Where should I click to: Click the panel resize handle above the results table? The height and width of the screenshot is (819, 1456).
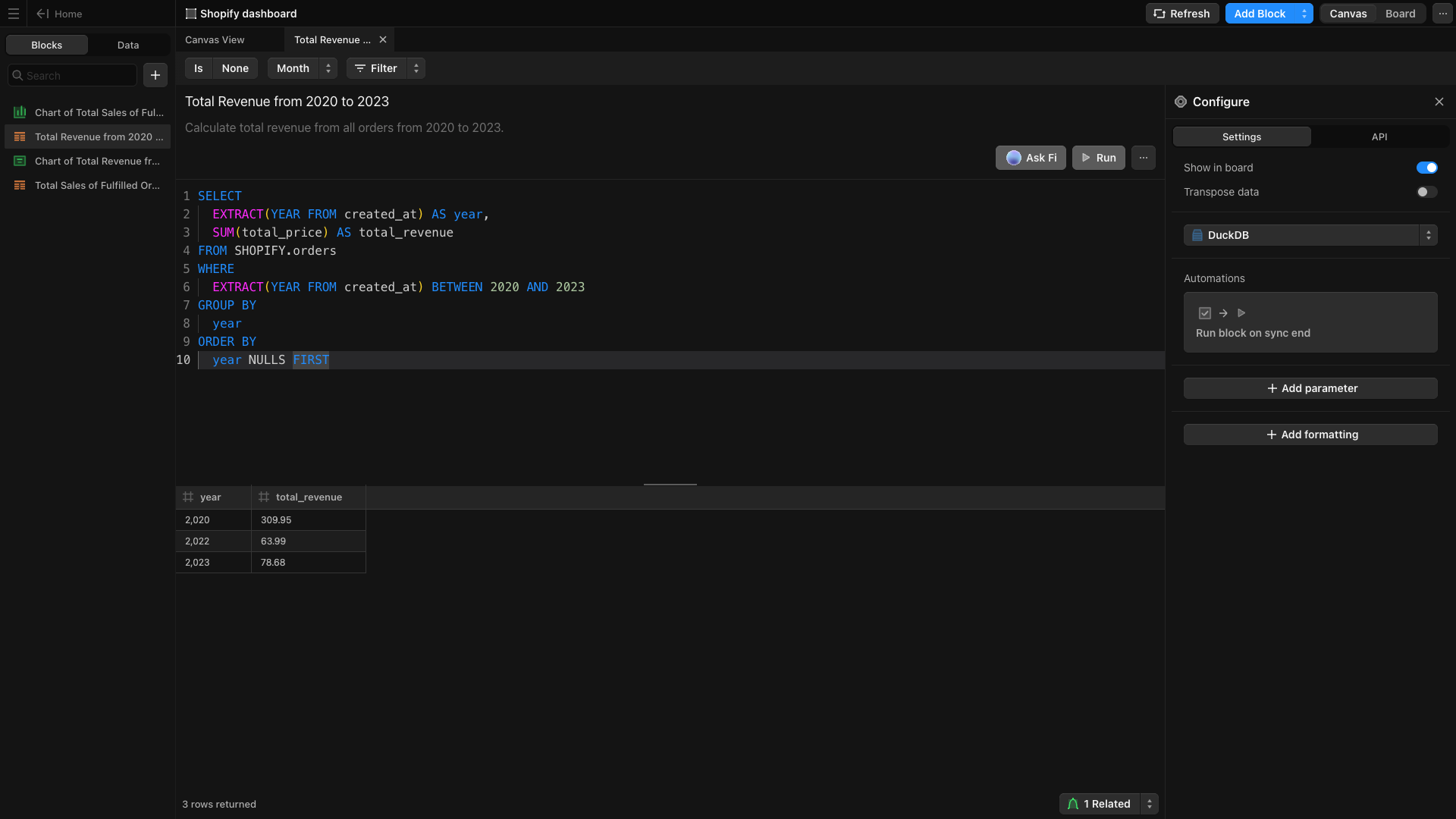(670, 484)
